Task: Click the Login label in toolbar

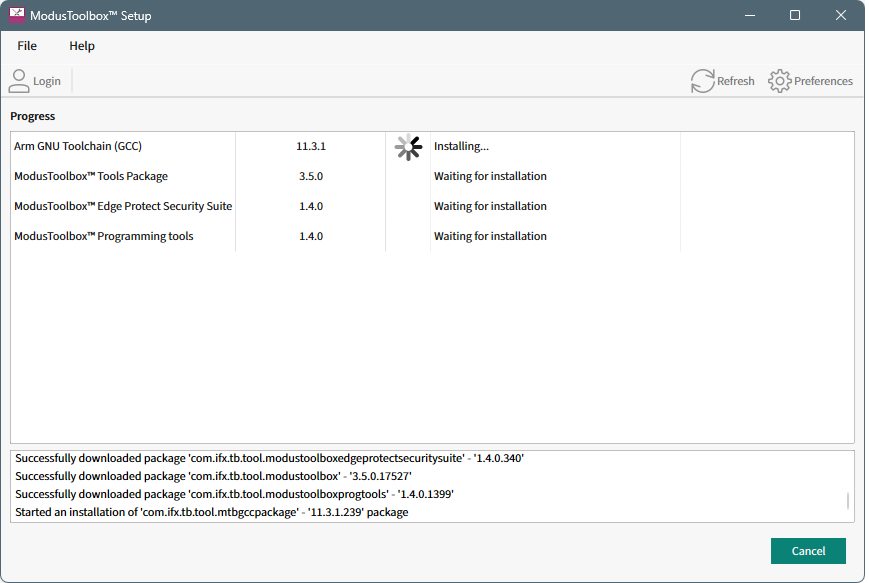Action: (x=47, y=81)
